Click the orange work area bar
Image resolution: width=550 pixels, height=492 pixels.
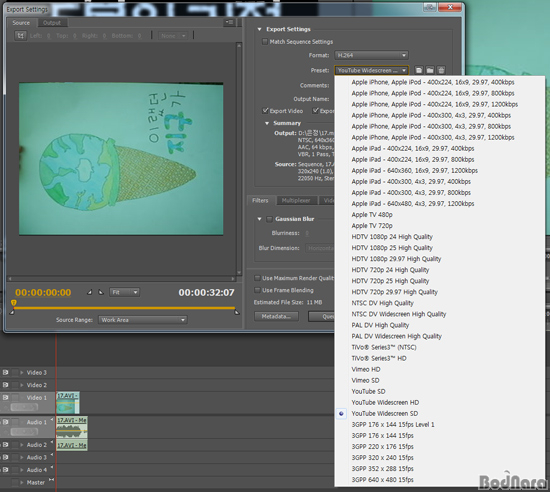coord(124,308)
